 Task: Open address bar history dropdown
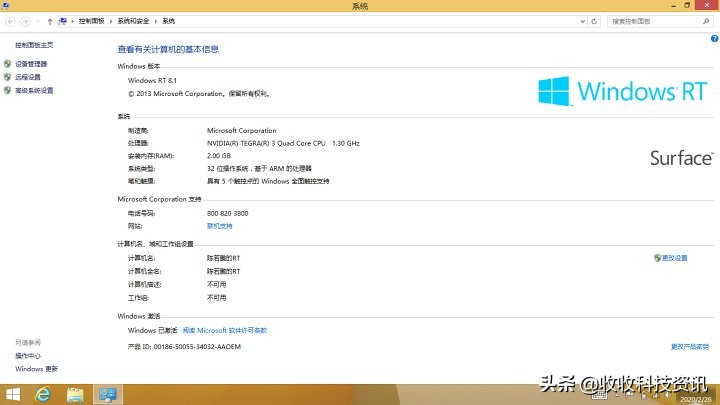[x=582, y=21]
